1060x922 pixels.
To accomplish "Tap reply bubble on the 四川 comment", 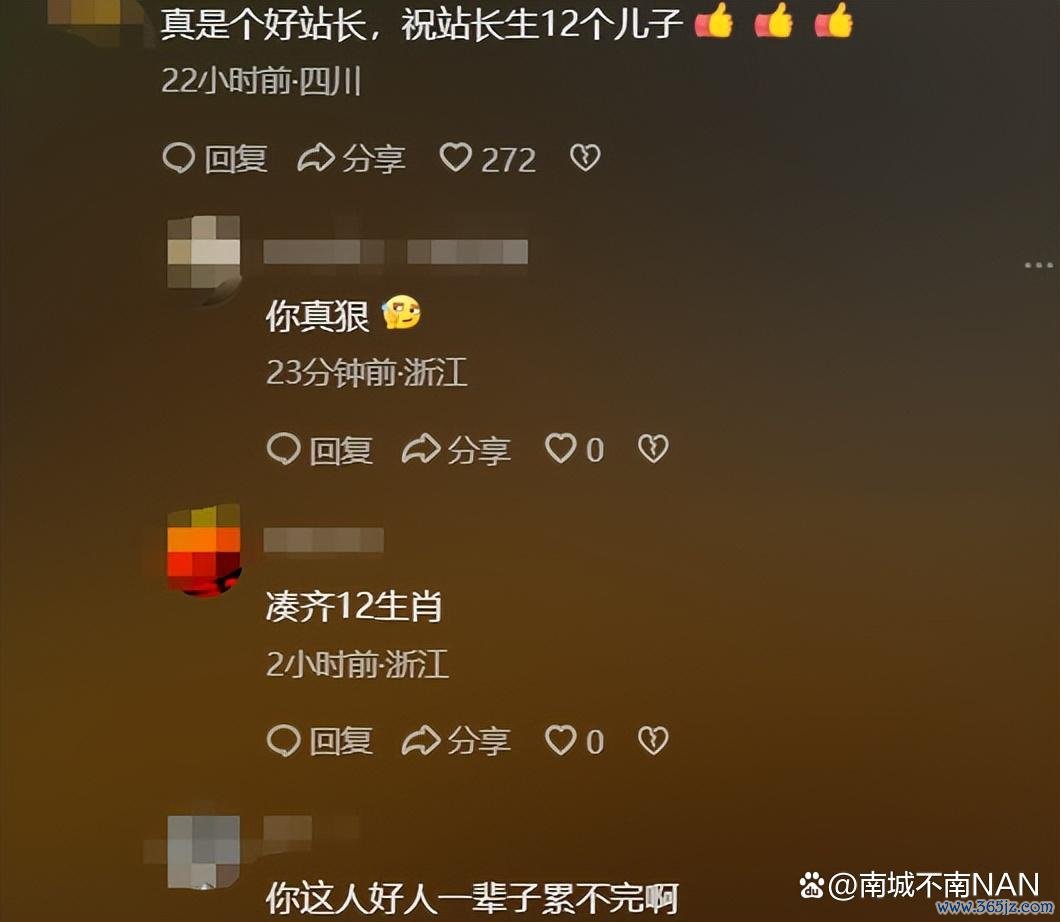I will tap(215, 159).
